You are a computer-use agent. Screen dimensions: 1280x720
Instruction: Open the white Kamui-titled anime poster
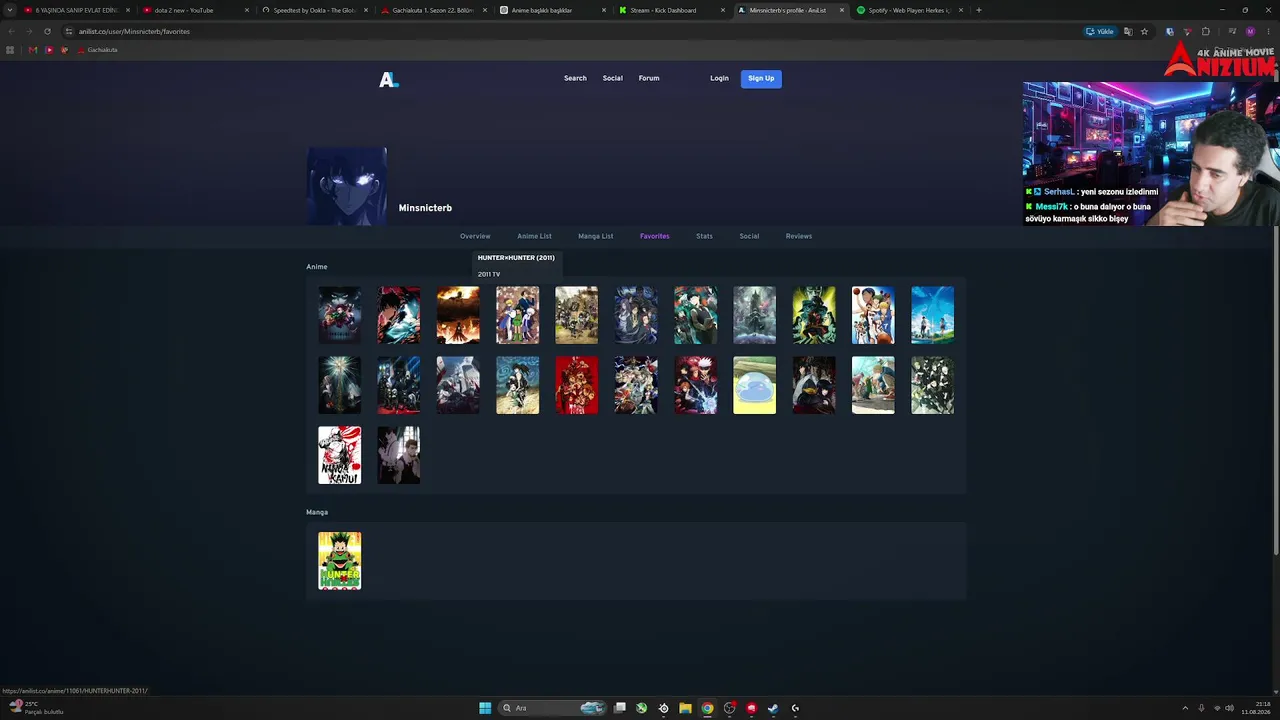[x=340, y=455]
